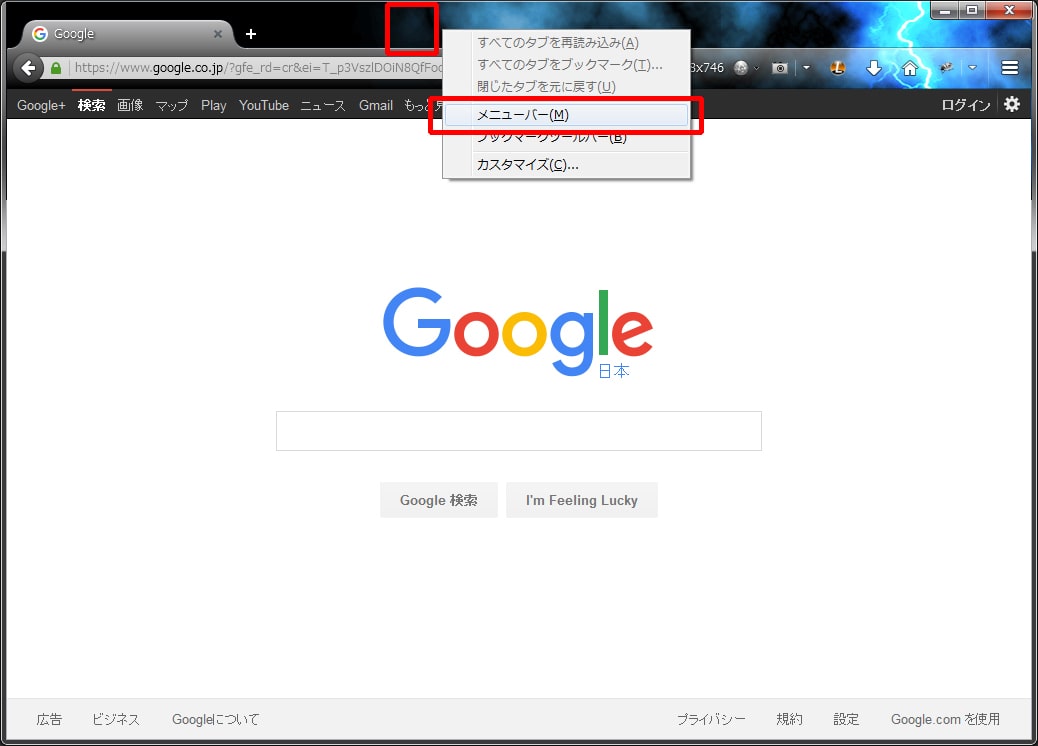Open Google settings via the gear icon
Image resolution: width=1038 pixels, height=746 pixels.
pyautogui.click(x=1013, y=104)
